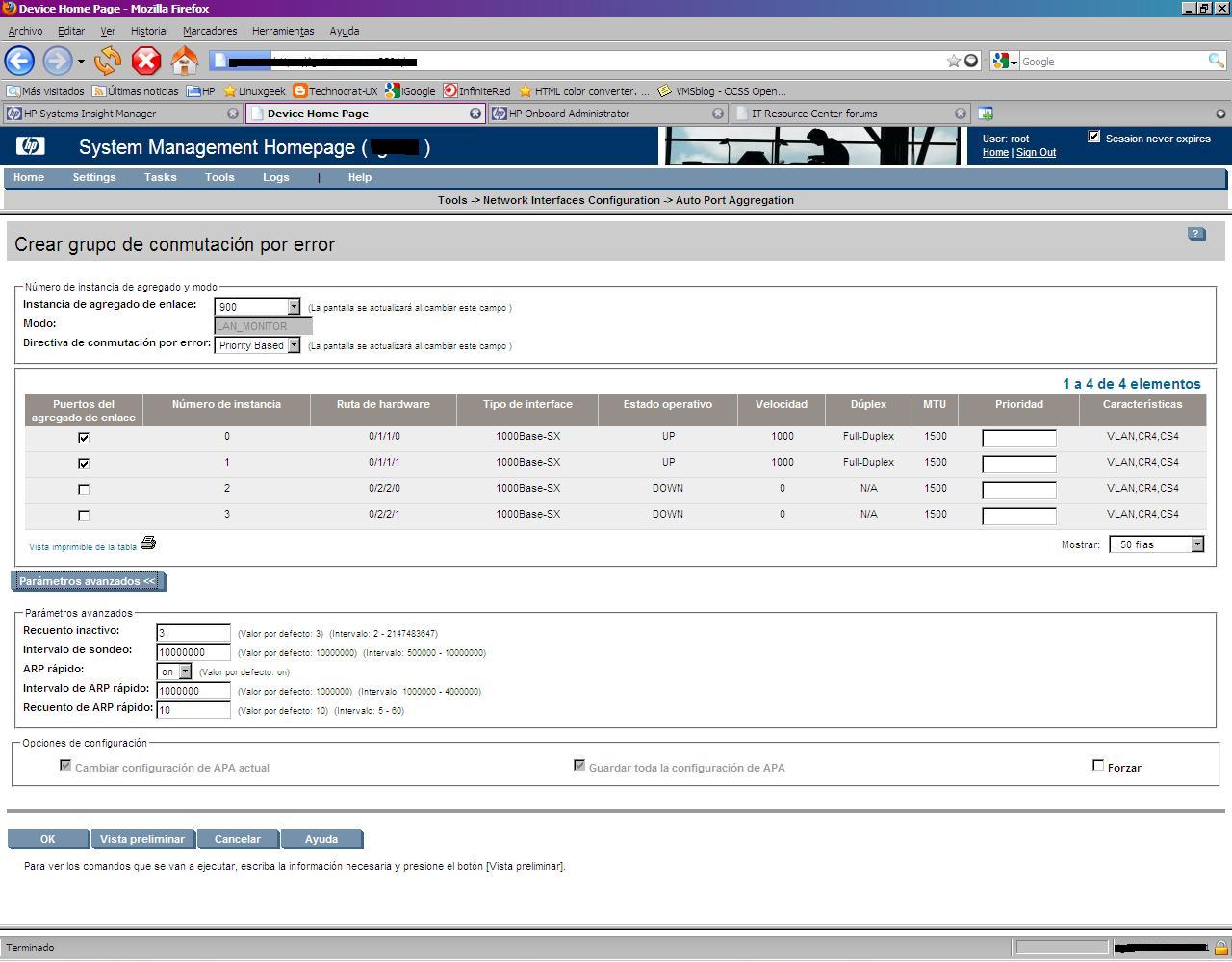Image resolution: width=1232 pixels, height=962 pixels.
Task: Click the Intervalo de sondeo input field
Action: 193,652
